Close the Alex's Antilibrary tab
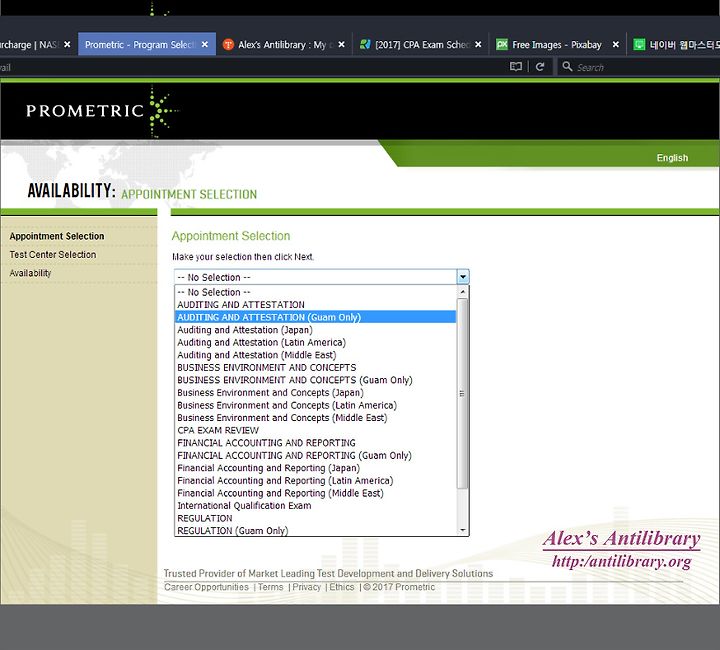Image resolution: width=720 pixels, height=650 pixels. point(341,45)
